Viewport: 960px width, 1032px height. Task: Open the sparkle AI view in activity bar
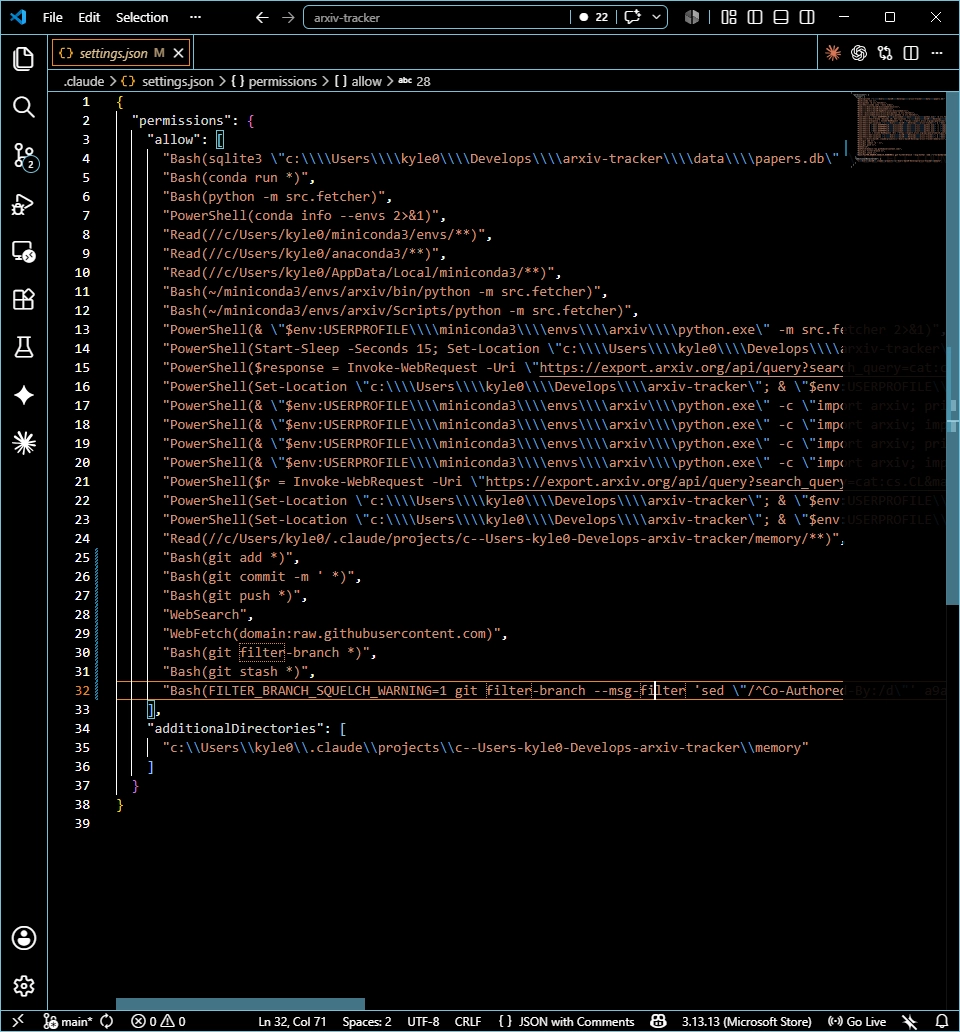coord(24,395)
